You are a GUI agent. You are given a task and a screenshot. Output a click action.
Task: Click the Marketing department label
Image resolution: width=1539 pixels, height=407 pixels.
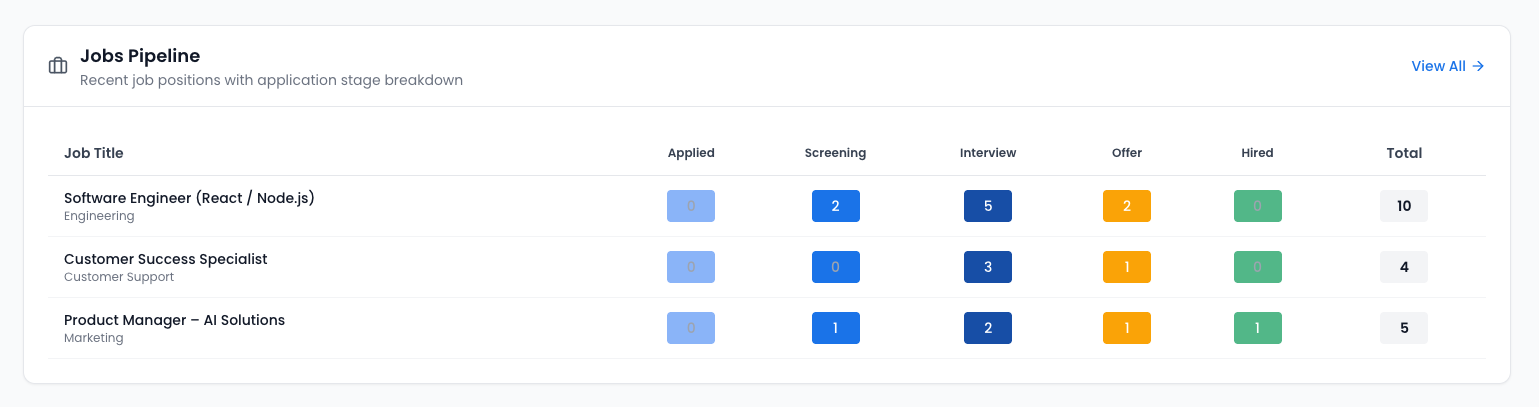point(94,338)
